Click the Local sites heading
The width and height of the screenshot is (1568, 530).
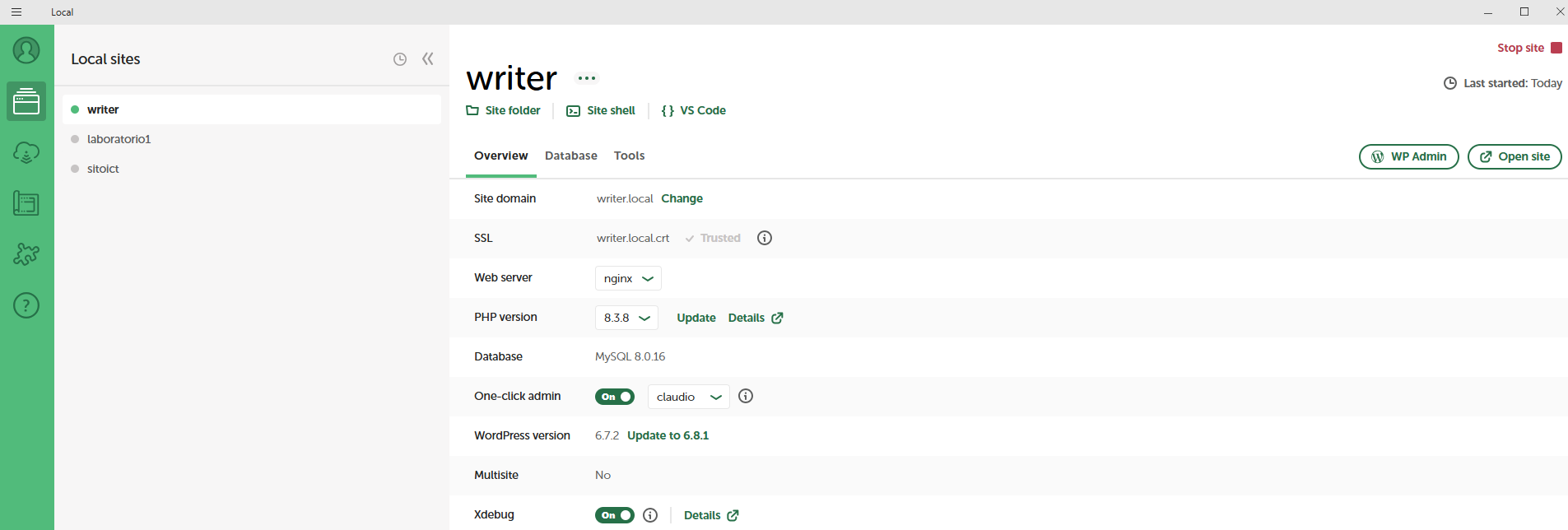pos(105,59)
